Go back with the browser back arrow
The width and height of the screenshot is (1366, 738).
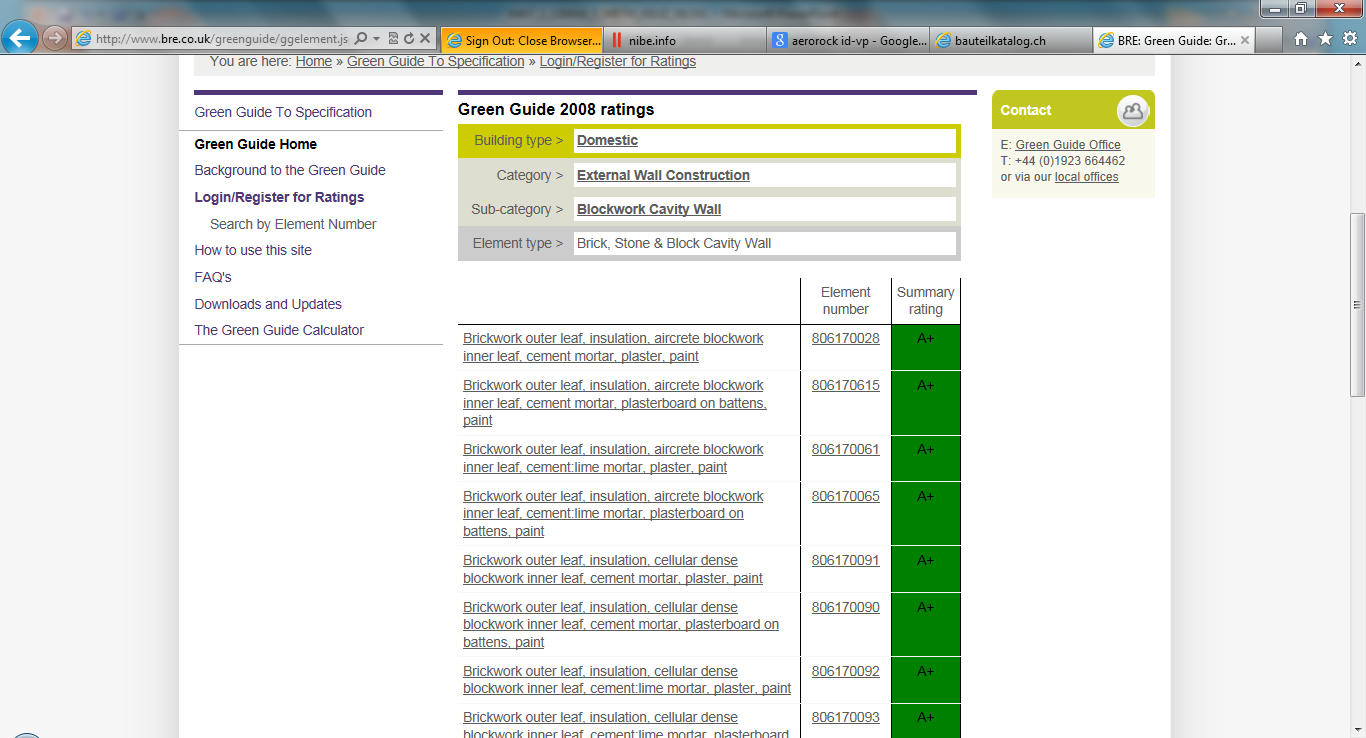(x=20, y=39)
